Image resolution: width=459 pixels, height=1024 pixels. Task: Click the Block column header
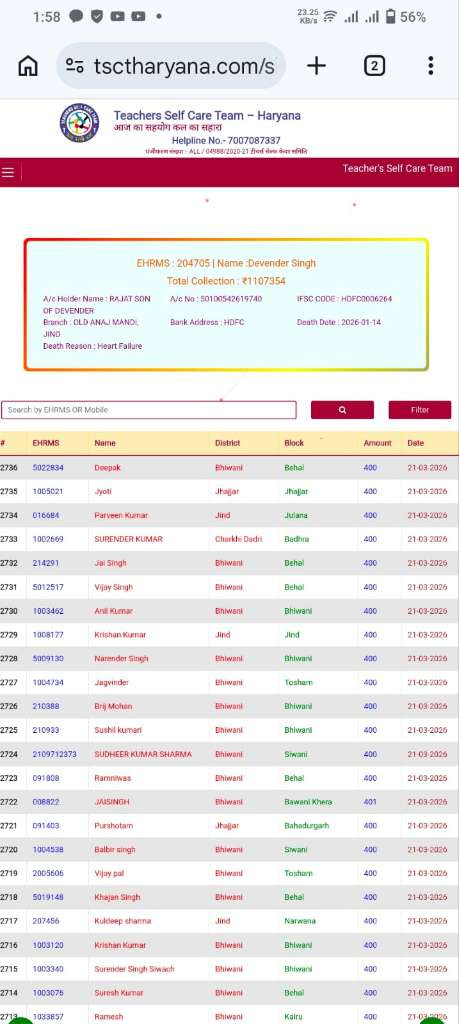tap(294, 443)
